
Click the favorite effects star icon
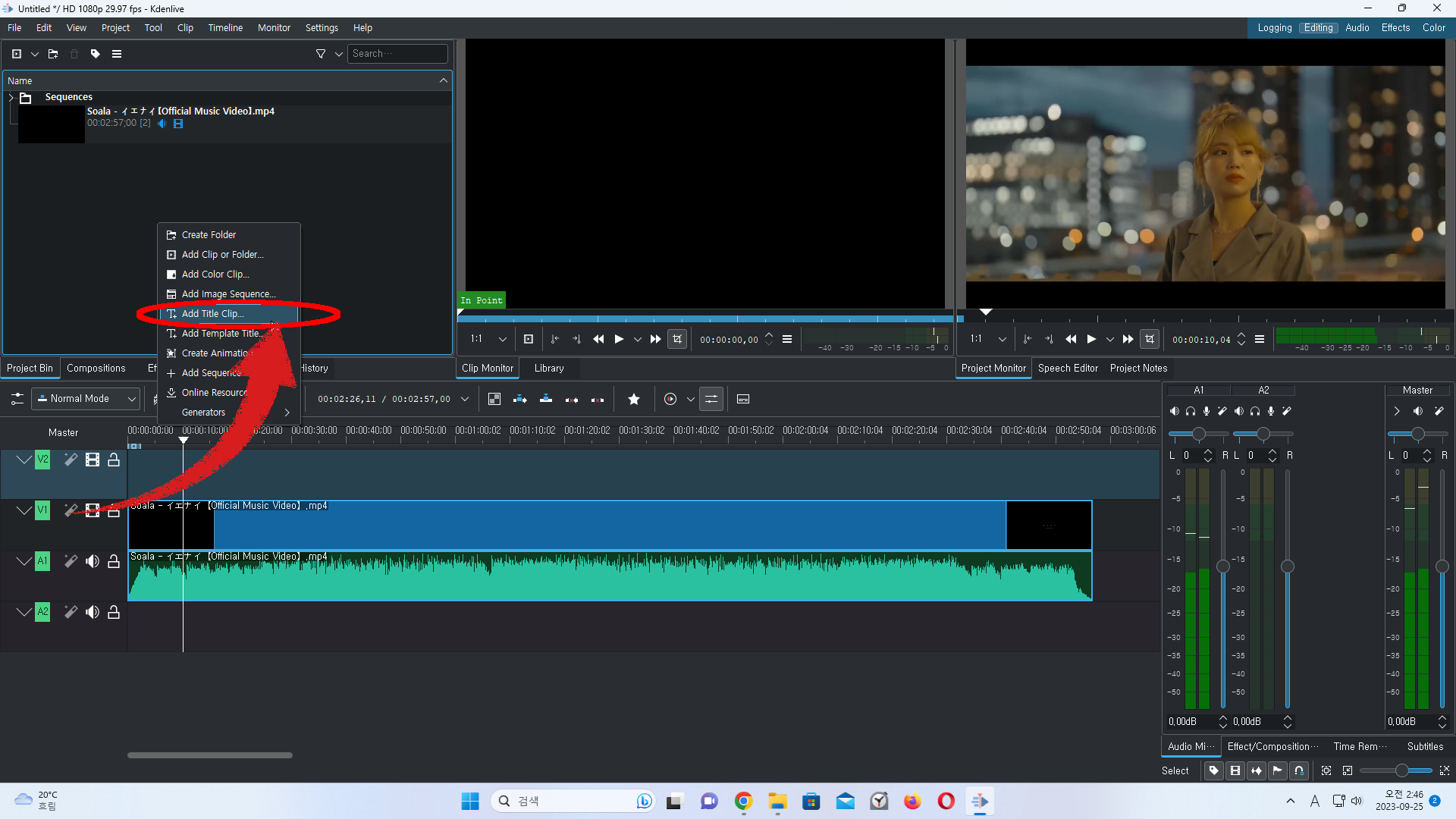pos(634,400)
